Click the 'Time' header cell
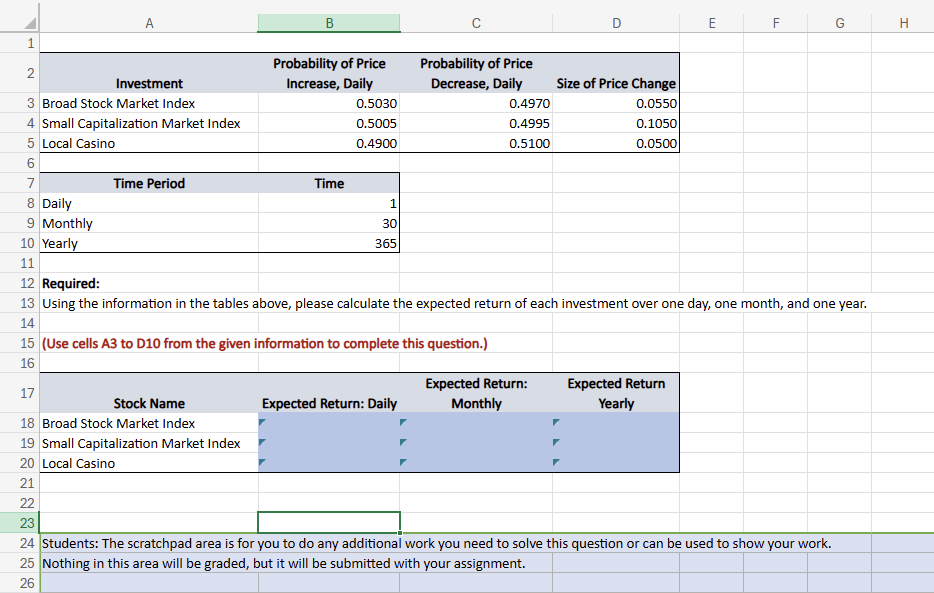The width and height of the screenshot is (934, 593). pyautogui.click(x=329, y=183)
